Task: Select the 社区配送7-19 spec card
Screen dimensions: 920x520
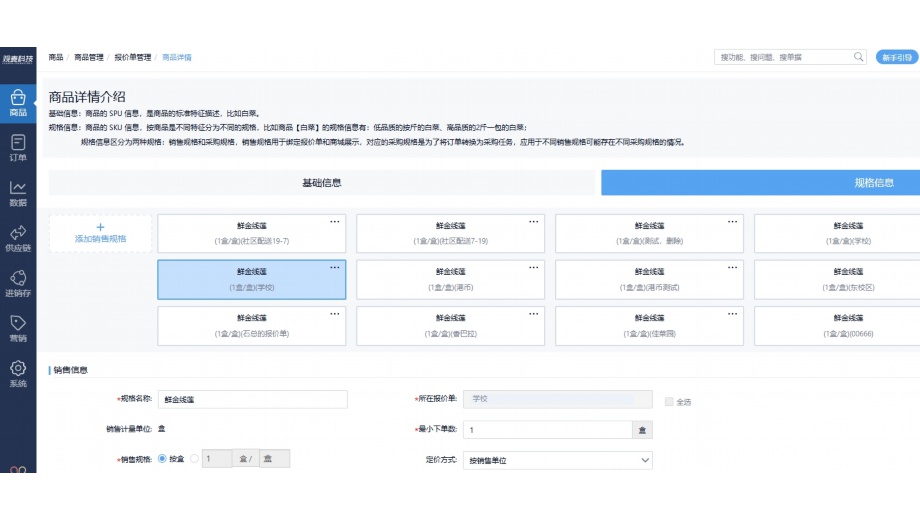Action: [x=451, y=234]
